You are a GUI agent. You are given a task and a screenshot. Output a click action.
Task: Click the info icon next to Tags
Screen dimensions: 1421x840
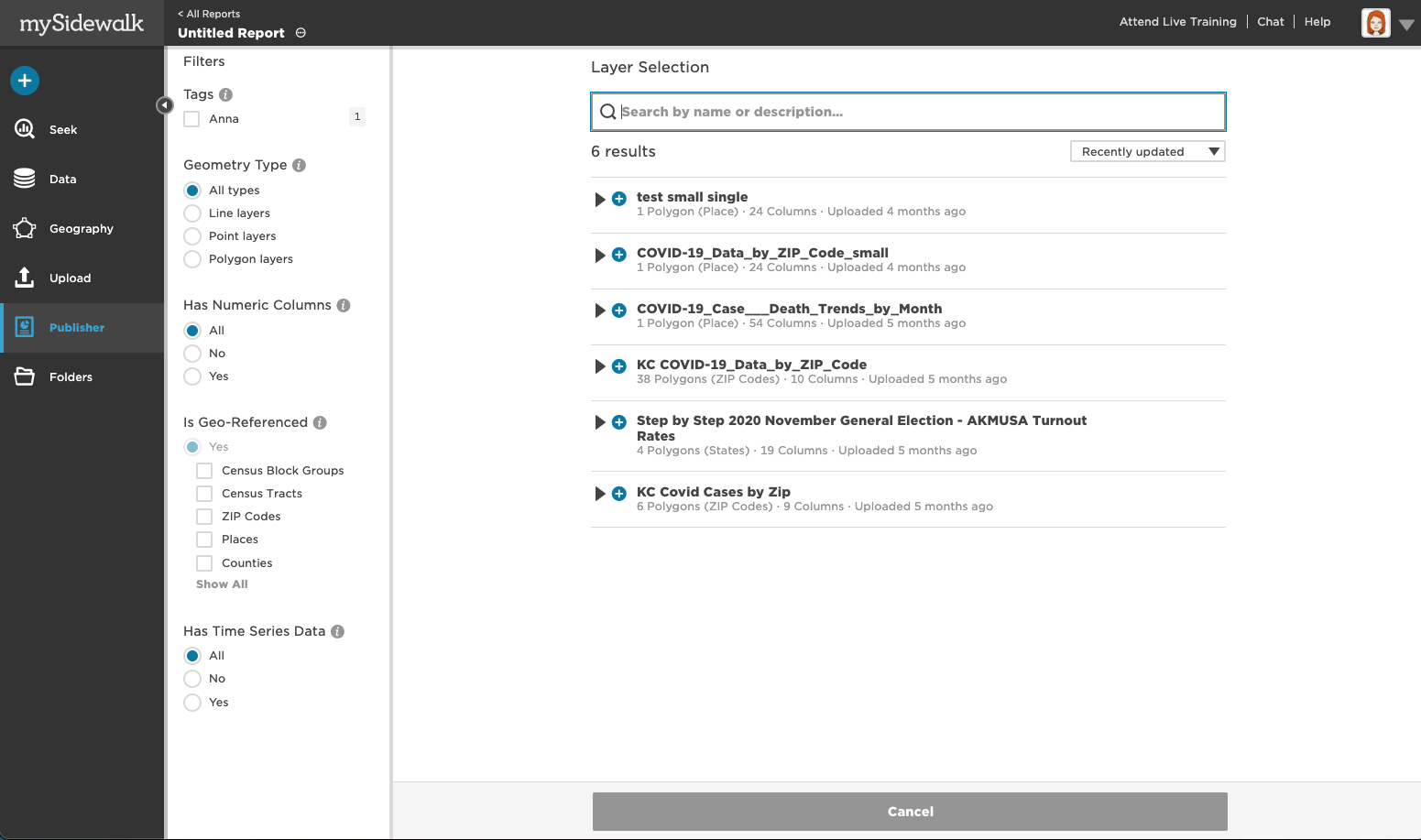[x=226, y=94]
